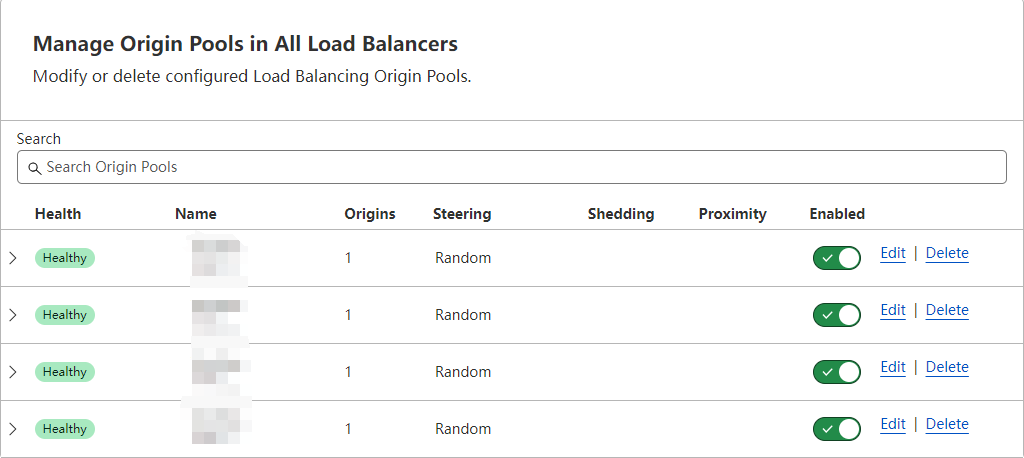1024x458 pixels.
Task: Click the search magnifier icon
Action: 34,168
